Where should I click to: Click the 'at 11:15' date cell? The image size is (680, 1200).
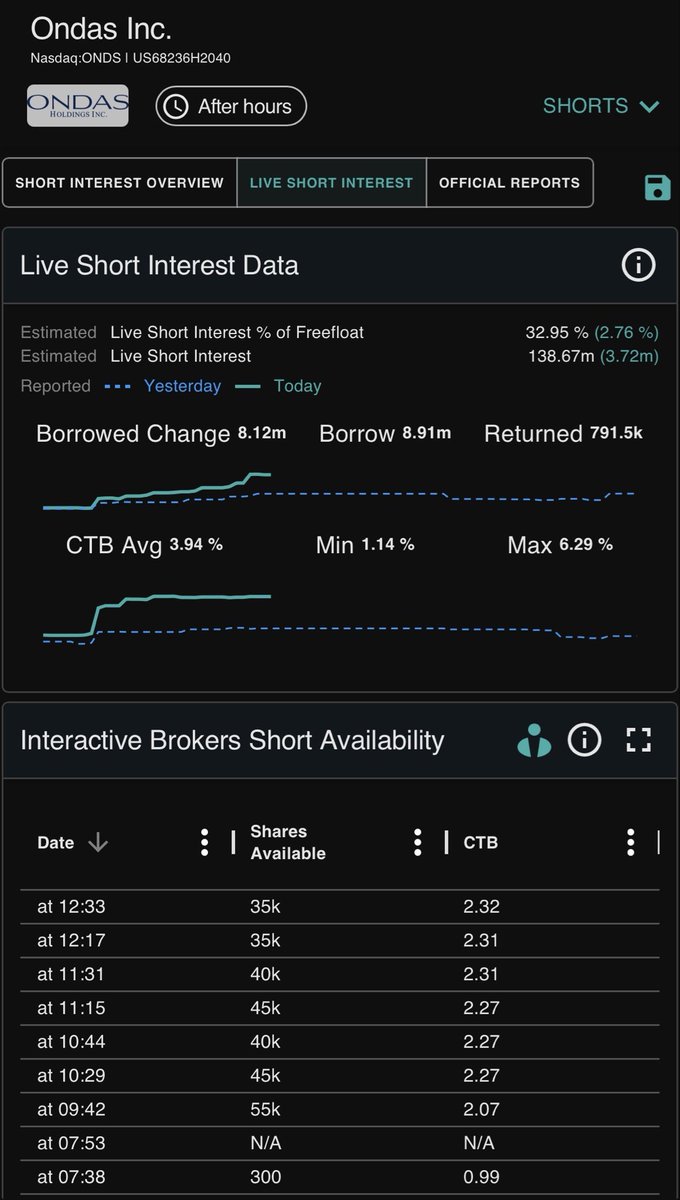pyautogui.click(x=71, y=1008)
